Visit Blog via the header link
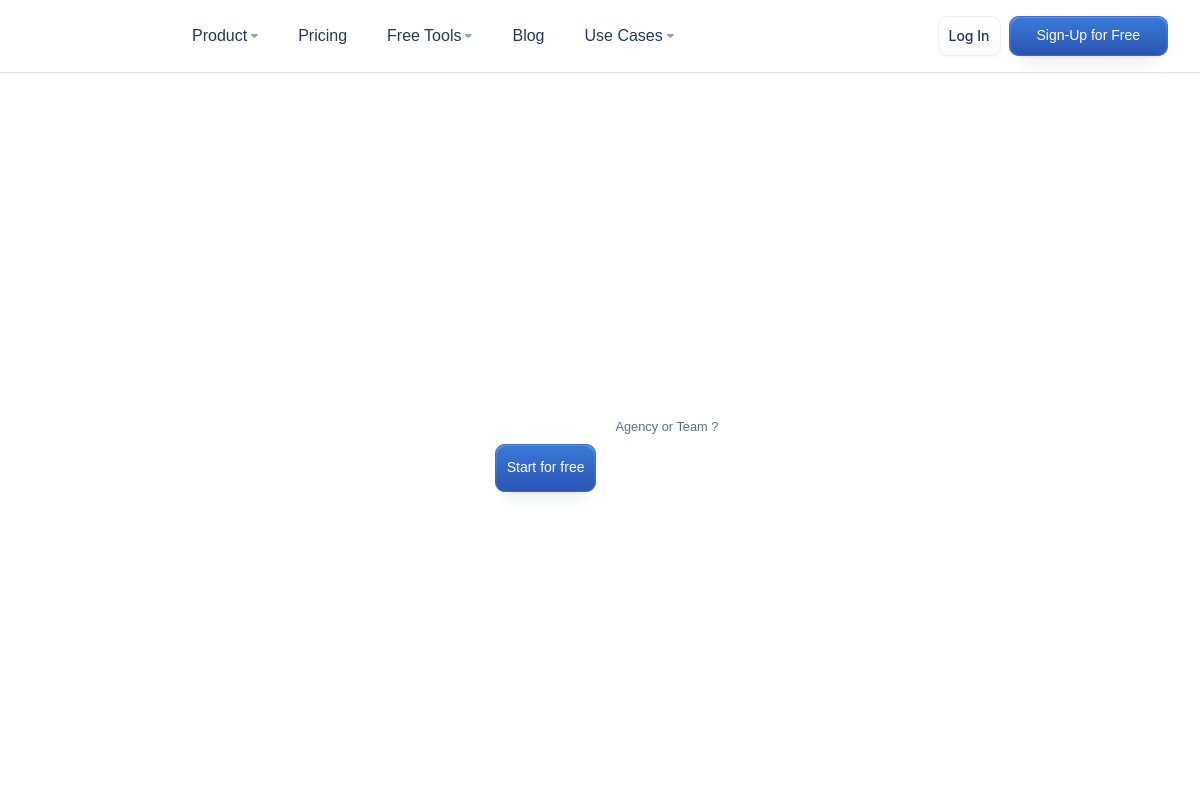The width and height of the screenshot is (1200, 800). click(528, 36)
